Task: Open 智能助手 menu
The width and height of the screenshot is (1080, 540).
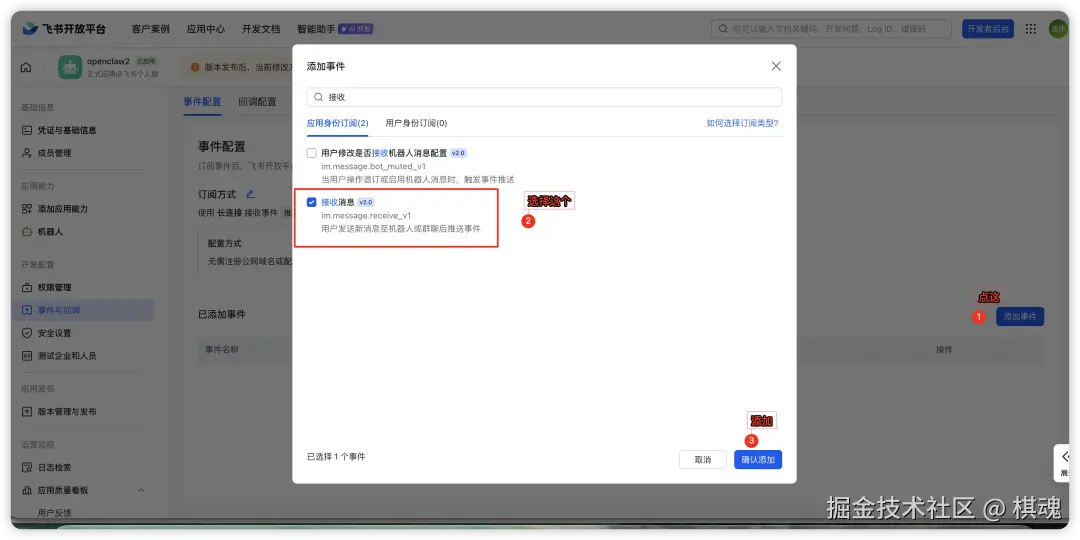Action: (316, 29)
